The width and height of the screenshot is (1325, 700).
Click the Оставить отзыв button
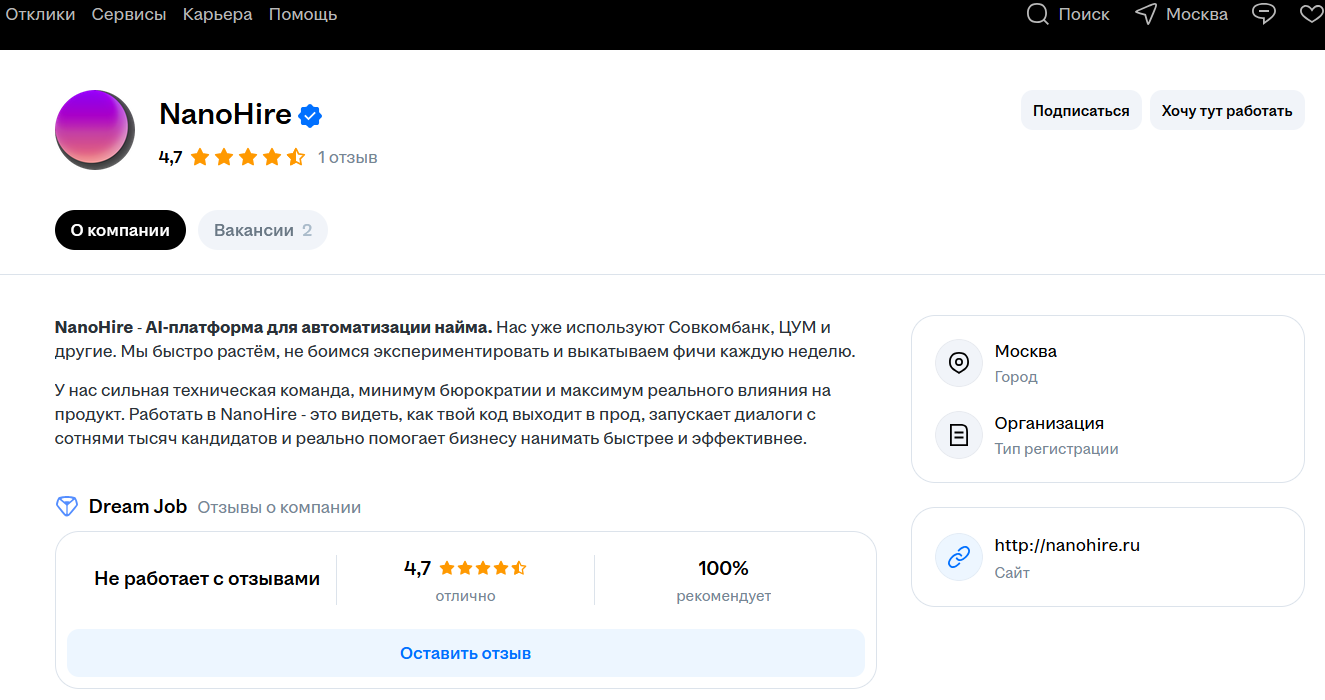(466, 653)
